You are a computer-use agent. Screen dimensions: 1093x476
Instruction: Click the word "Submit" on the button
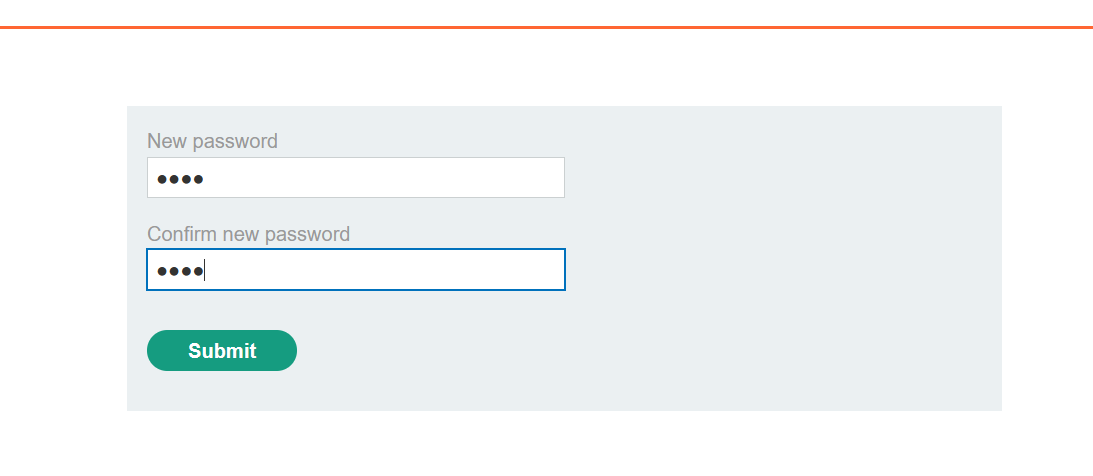222,351
